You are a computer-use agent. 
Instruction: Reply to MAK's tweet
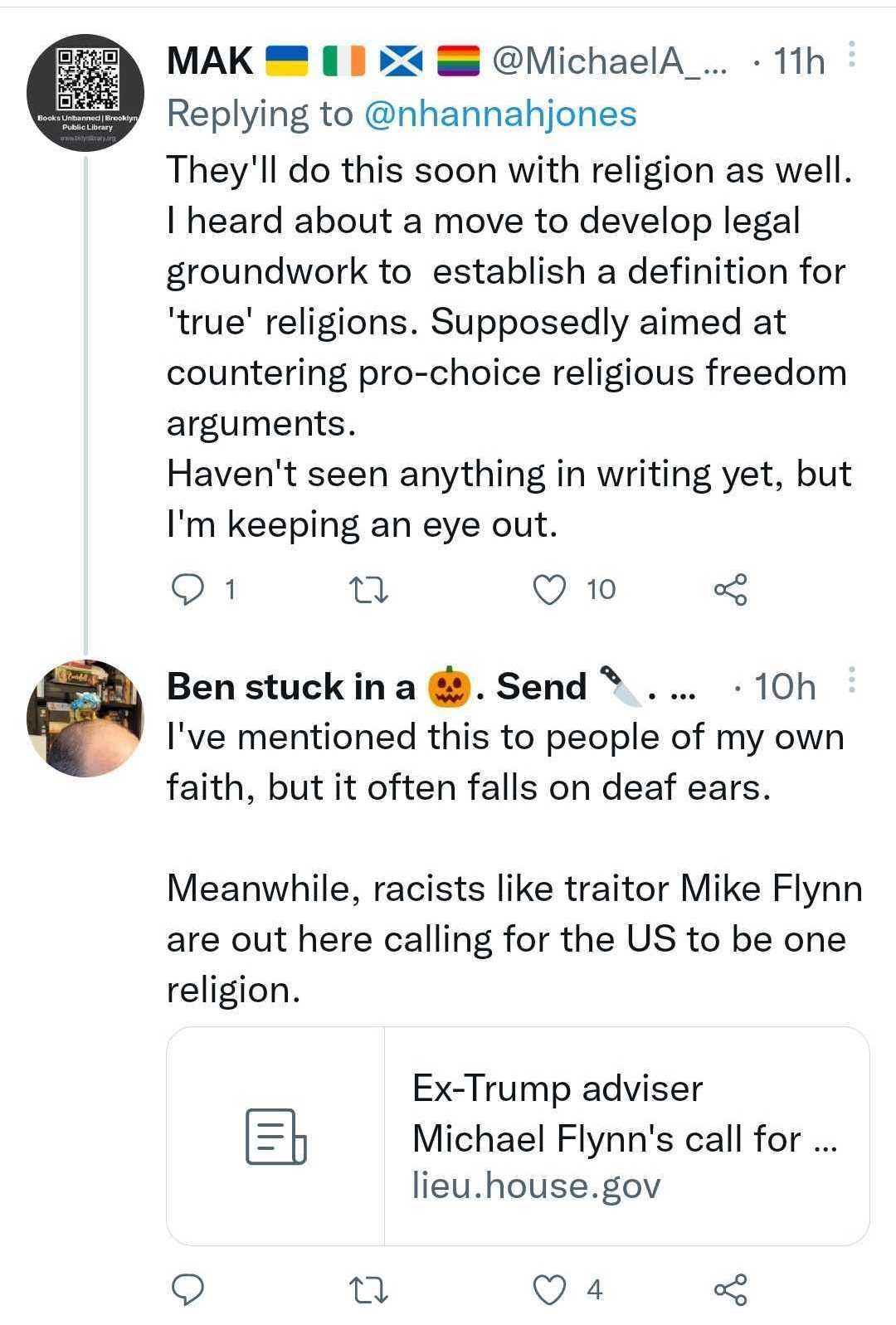pyautogui.click(x=188, y=589)
